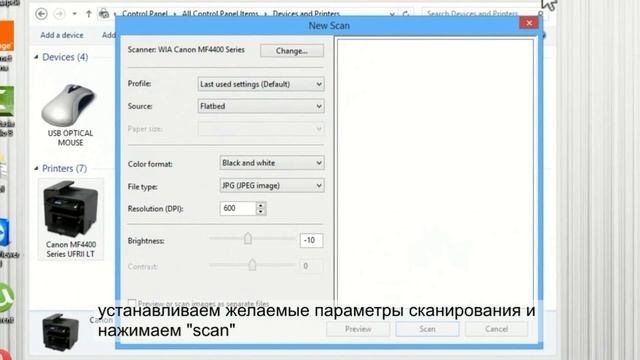
Task: Increase resolution with the up arrow
Action: tap(261, 205)
